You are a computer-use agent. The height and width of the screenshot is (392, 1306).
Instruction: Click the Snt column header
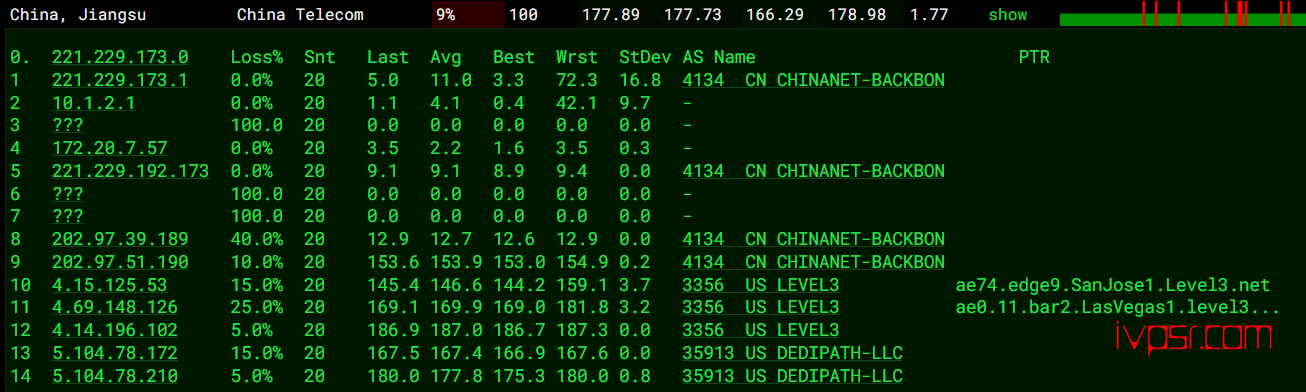320,57
